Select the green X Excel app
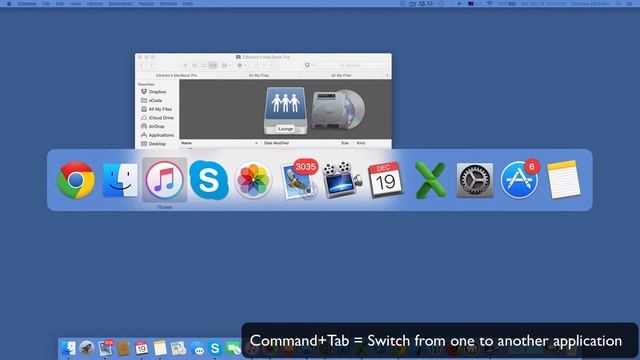The image size is (640, 360). tap(430, 180)
